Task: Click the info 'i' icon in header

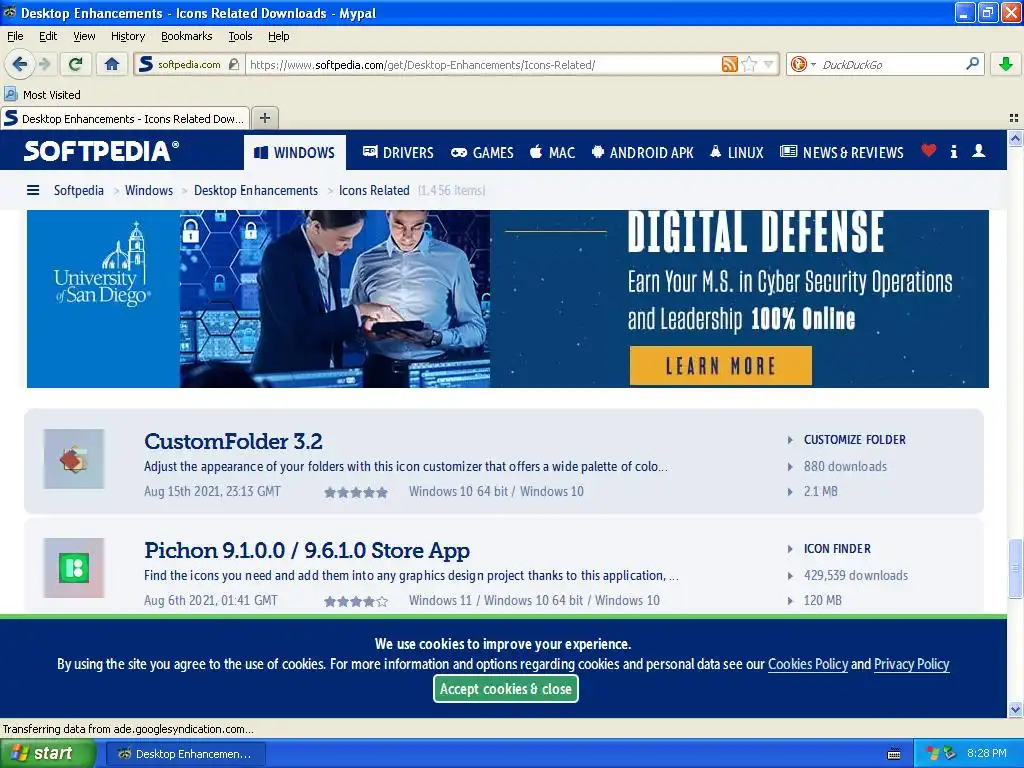Action: click(x=953, y=152)
